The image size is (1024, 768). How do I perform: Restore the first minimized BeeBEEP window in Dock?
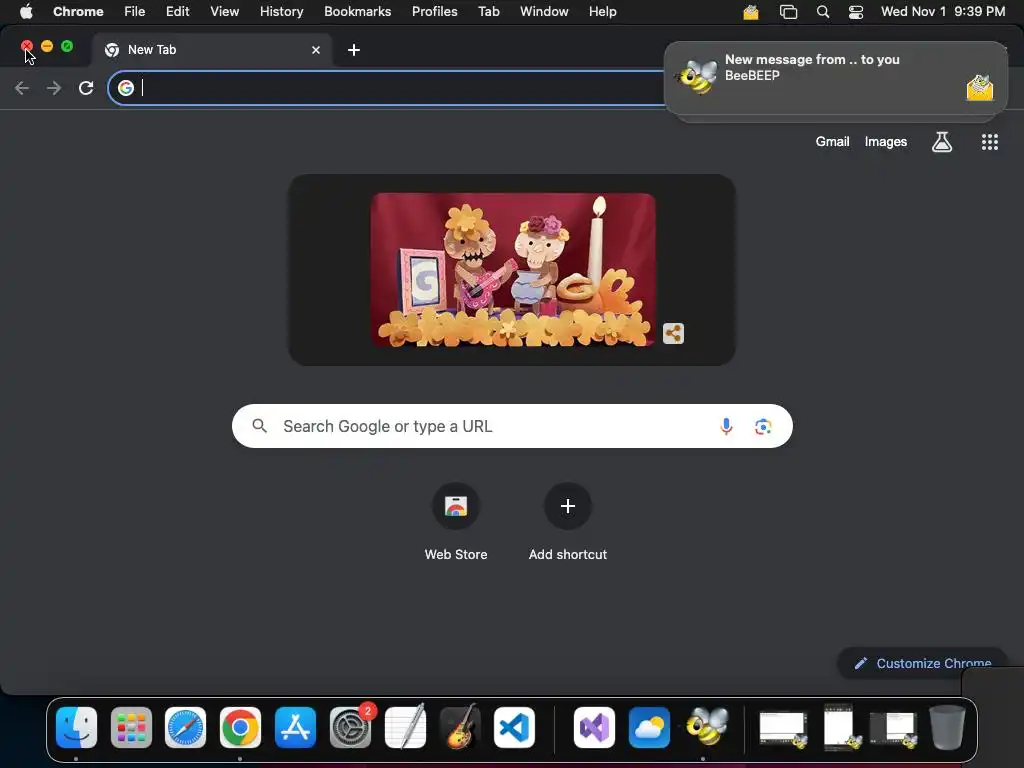[x=783, y=729]
